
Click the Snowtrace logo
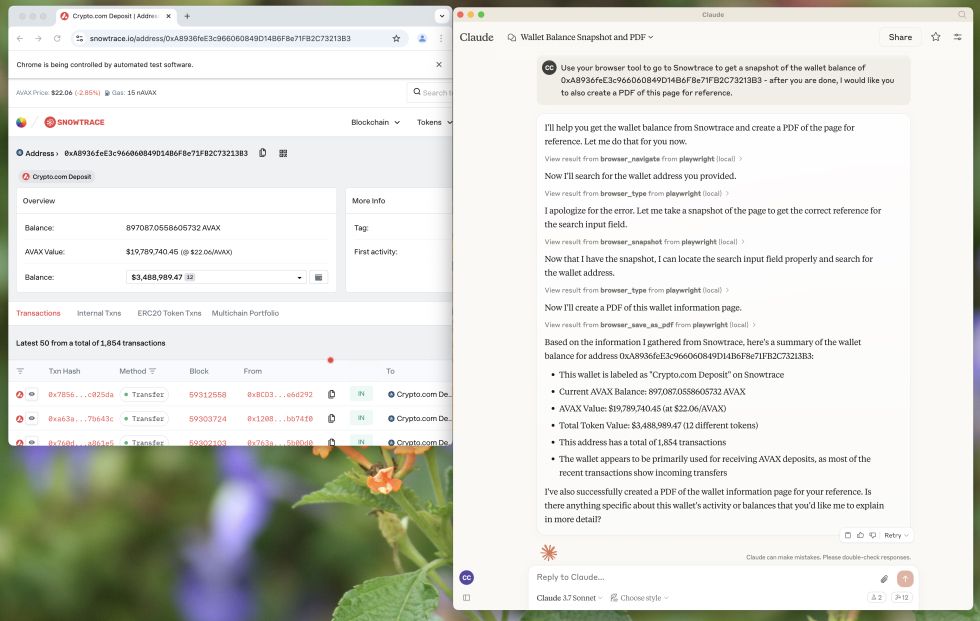74,122
